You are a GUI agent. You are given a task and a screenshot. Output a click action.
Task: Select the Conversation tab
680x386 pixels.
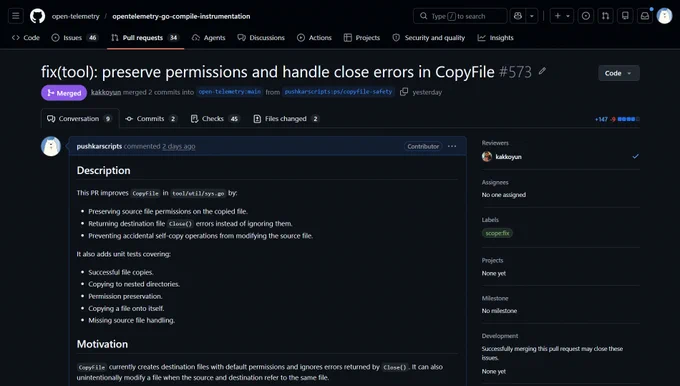80,118
